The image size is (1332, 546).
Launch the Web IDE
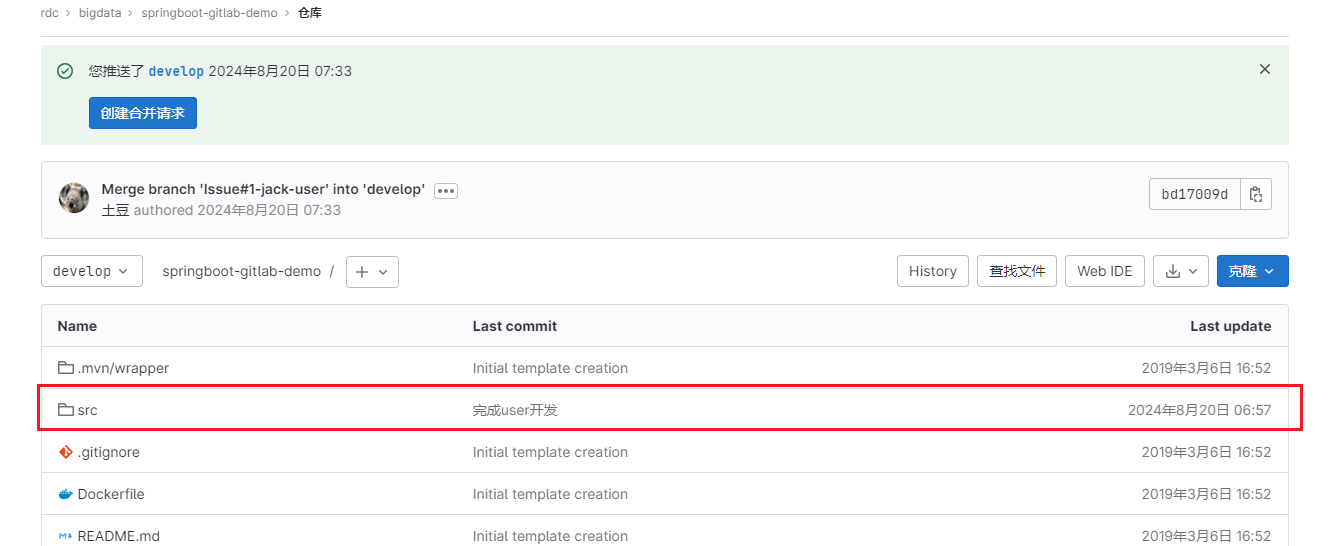pyautogui.click(x=1104, y=271)
